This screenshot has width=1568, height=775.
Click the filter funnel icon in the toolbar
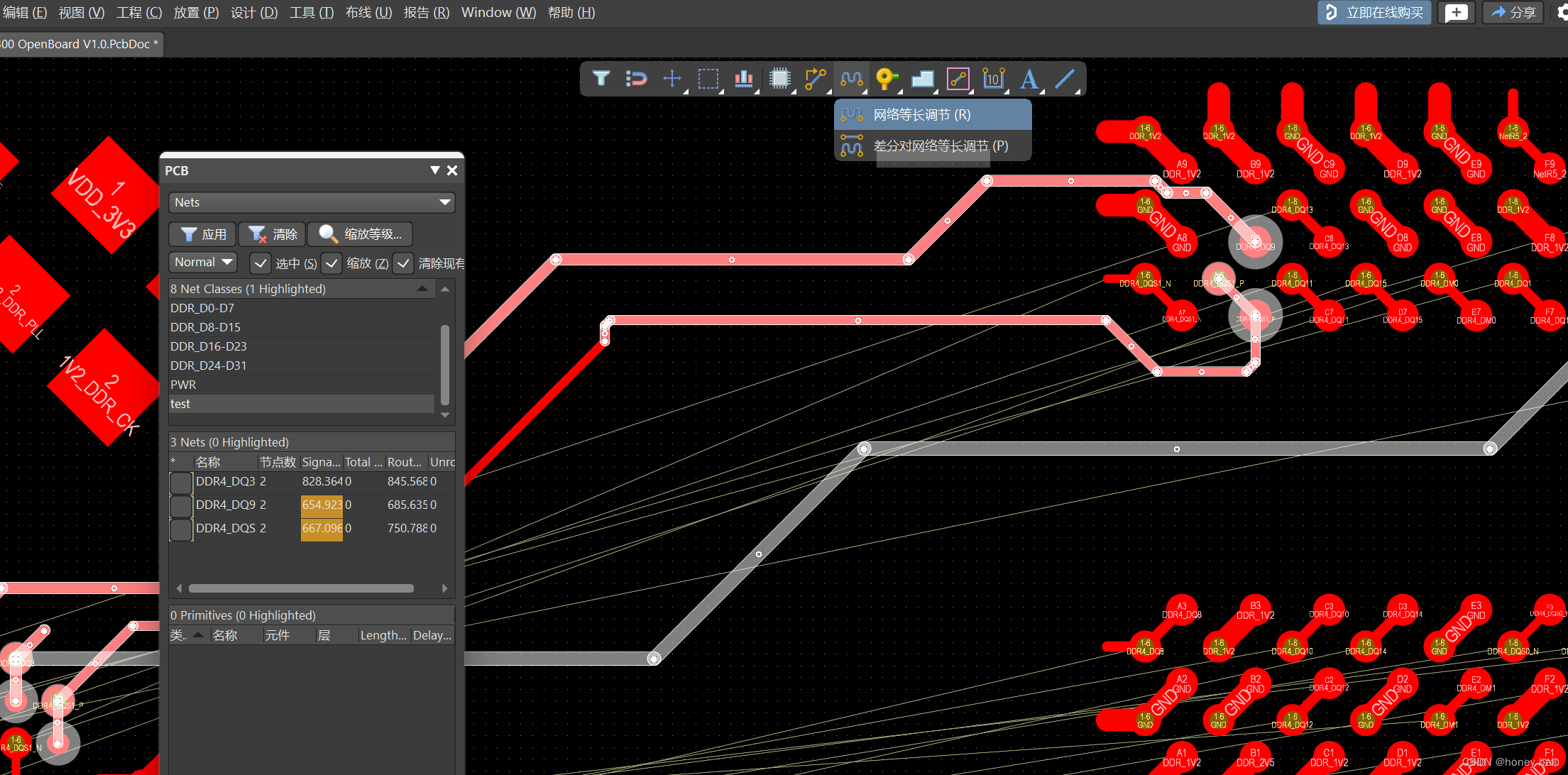point(601,79)
